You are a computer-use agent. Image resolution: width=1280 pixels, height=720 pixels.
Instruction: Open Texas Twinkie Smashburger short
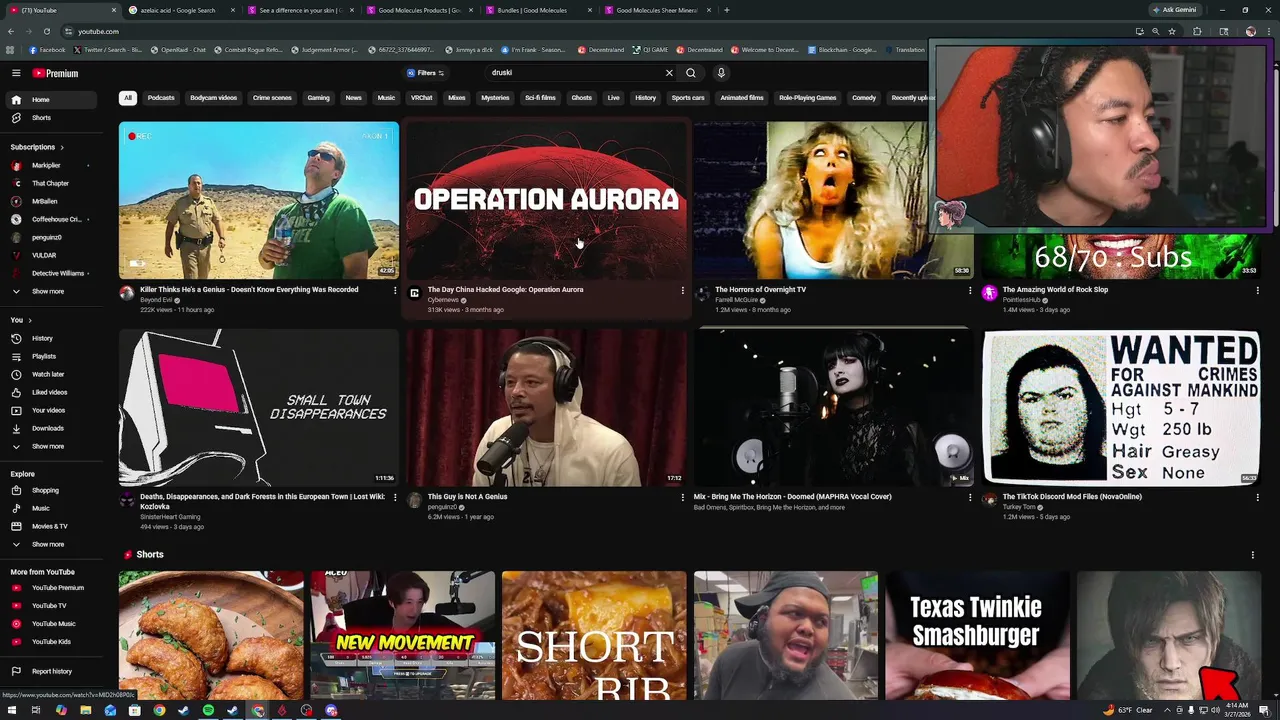(x=977, y=636)
